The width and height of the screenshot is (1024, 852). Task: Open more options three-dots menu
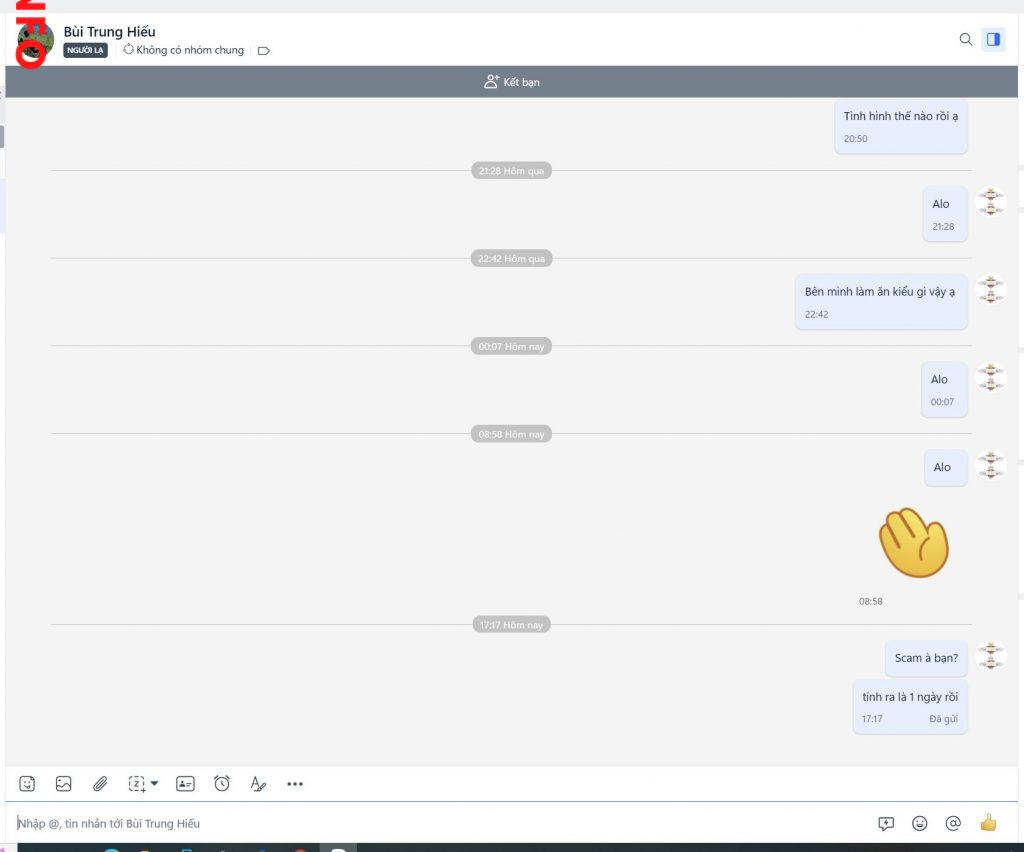[295, 784]
